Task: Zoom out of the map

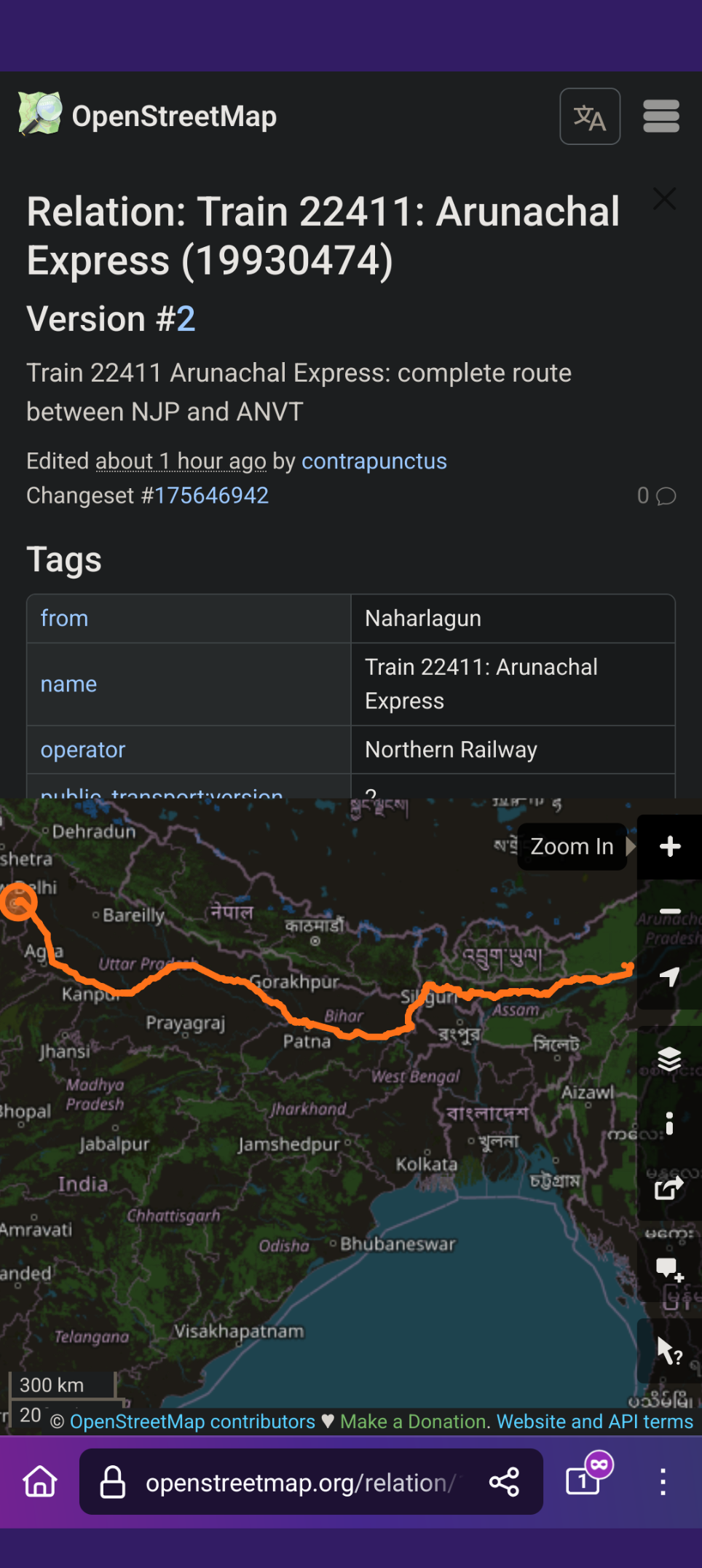Action: click(669, 912)
